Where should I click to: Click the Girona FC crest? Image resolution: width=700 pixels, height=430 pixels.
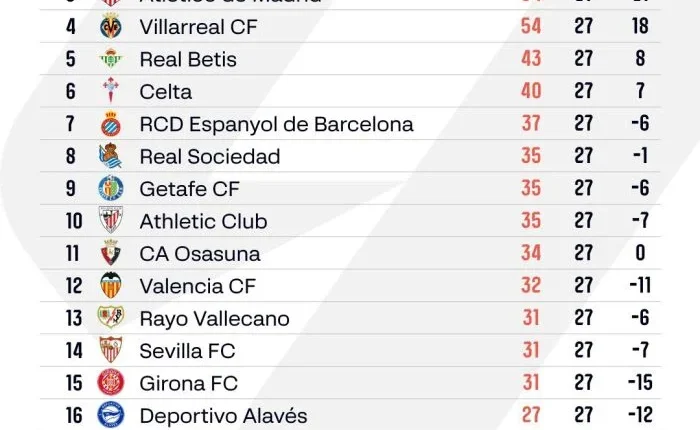point(110,382)
